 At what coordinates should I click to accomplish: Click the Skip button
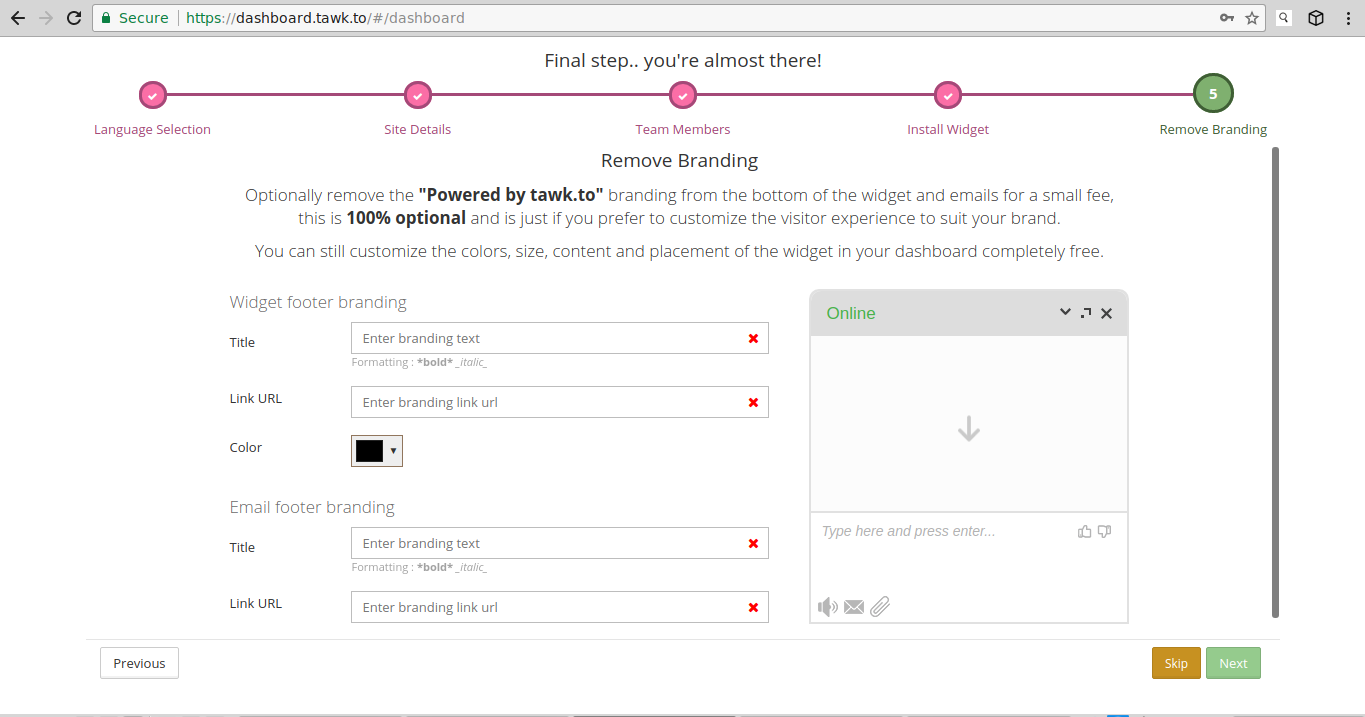click(x=1176, y=663)
